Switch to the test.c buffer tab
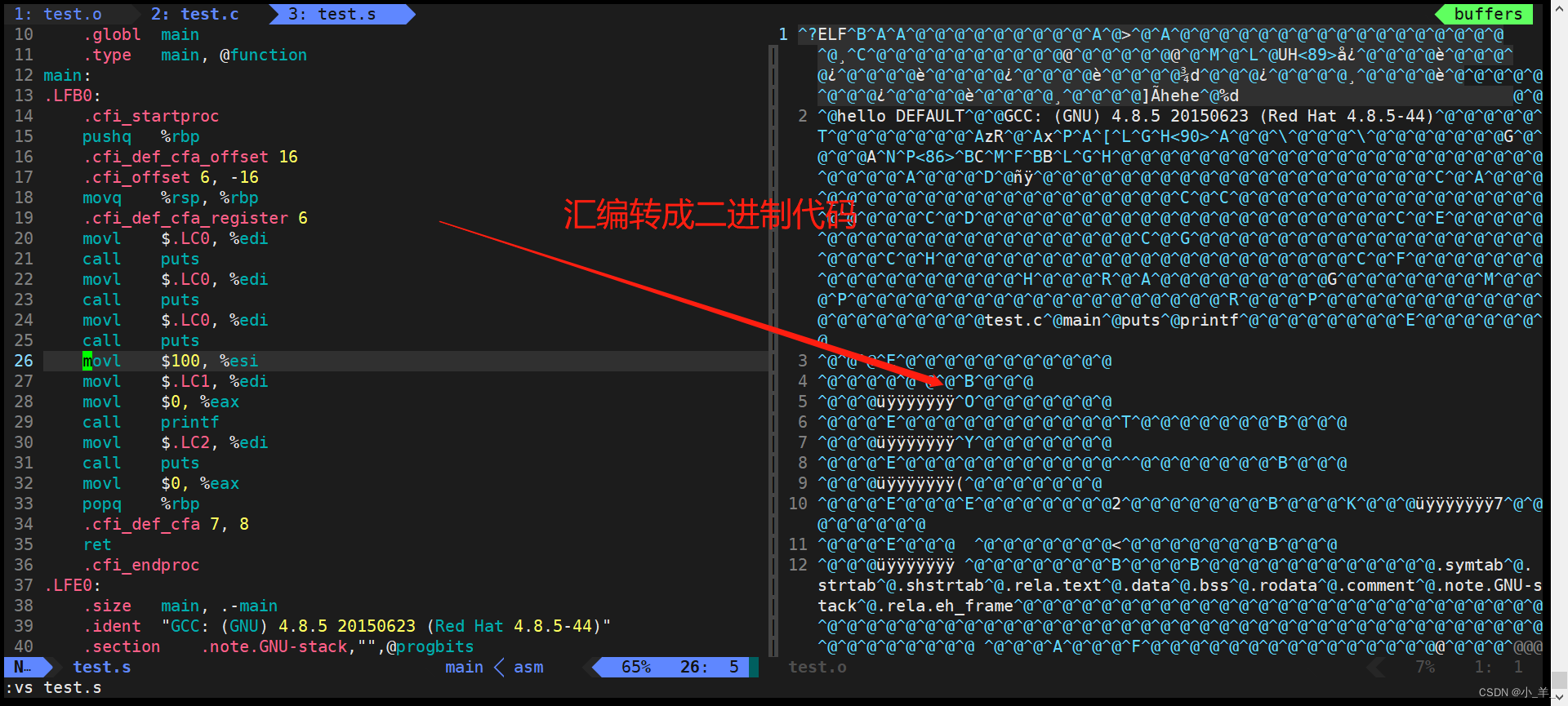1568x706 pixels. click(x=195, y=14)
